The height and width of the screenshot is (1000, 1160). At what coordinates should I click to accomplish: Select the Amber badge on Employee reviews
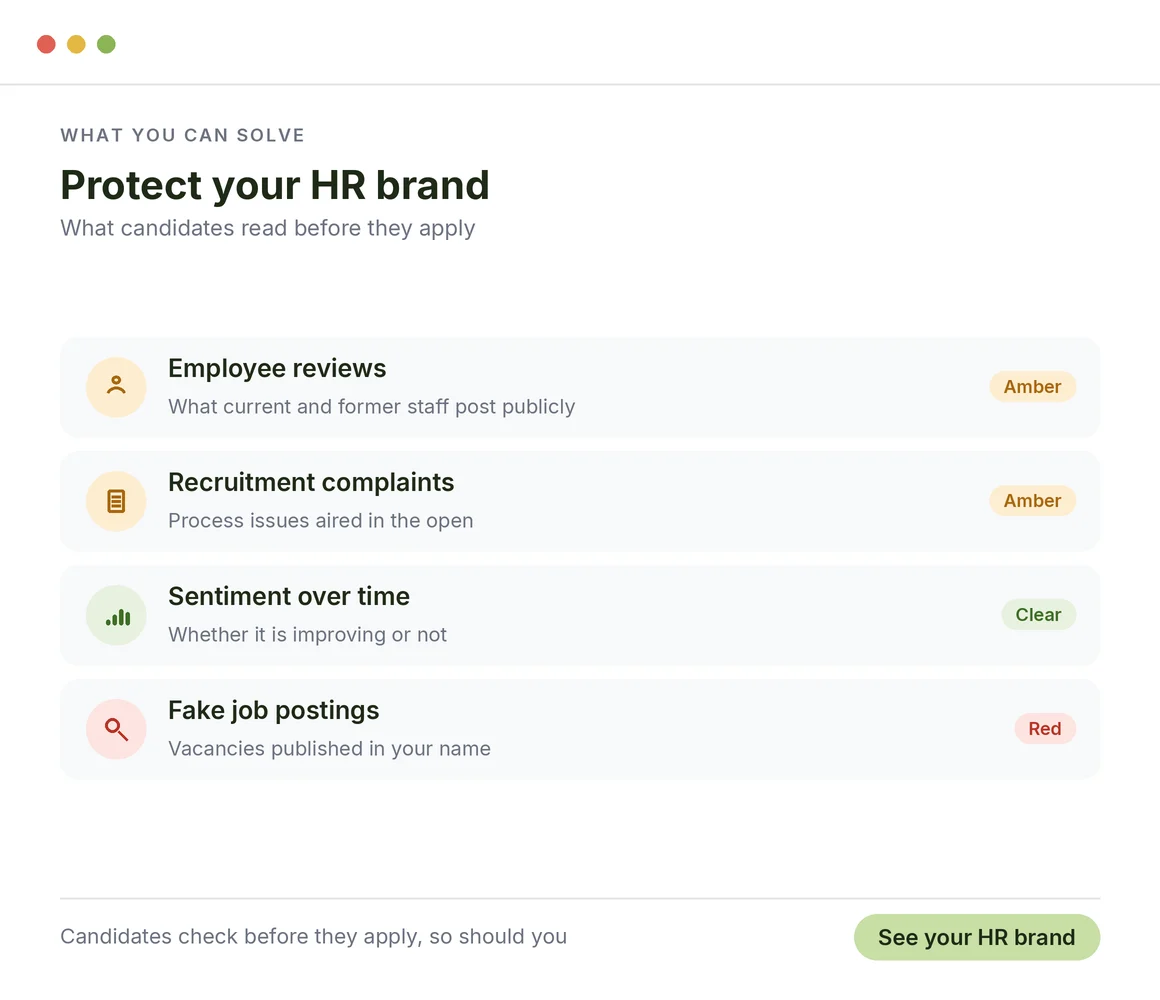pyautogui.click(x=1032, y=387)
